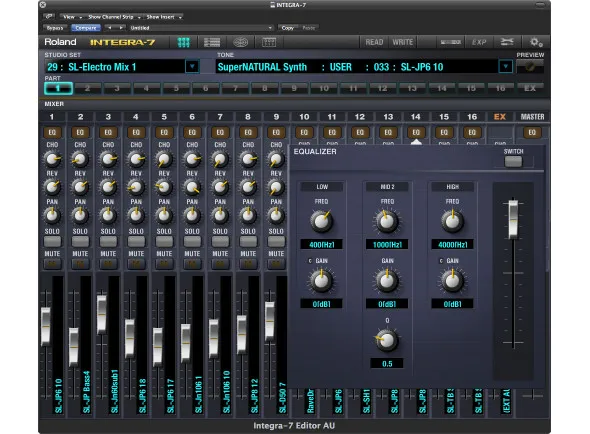Select part 5 tab
Image resolution: width=590 pixels, height=434 pixels.
pos(176,88)
